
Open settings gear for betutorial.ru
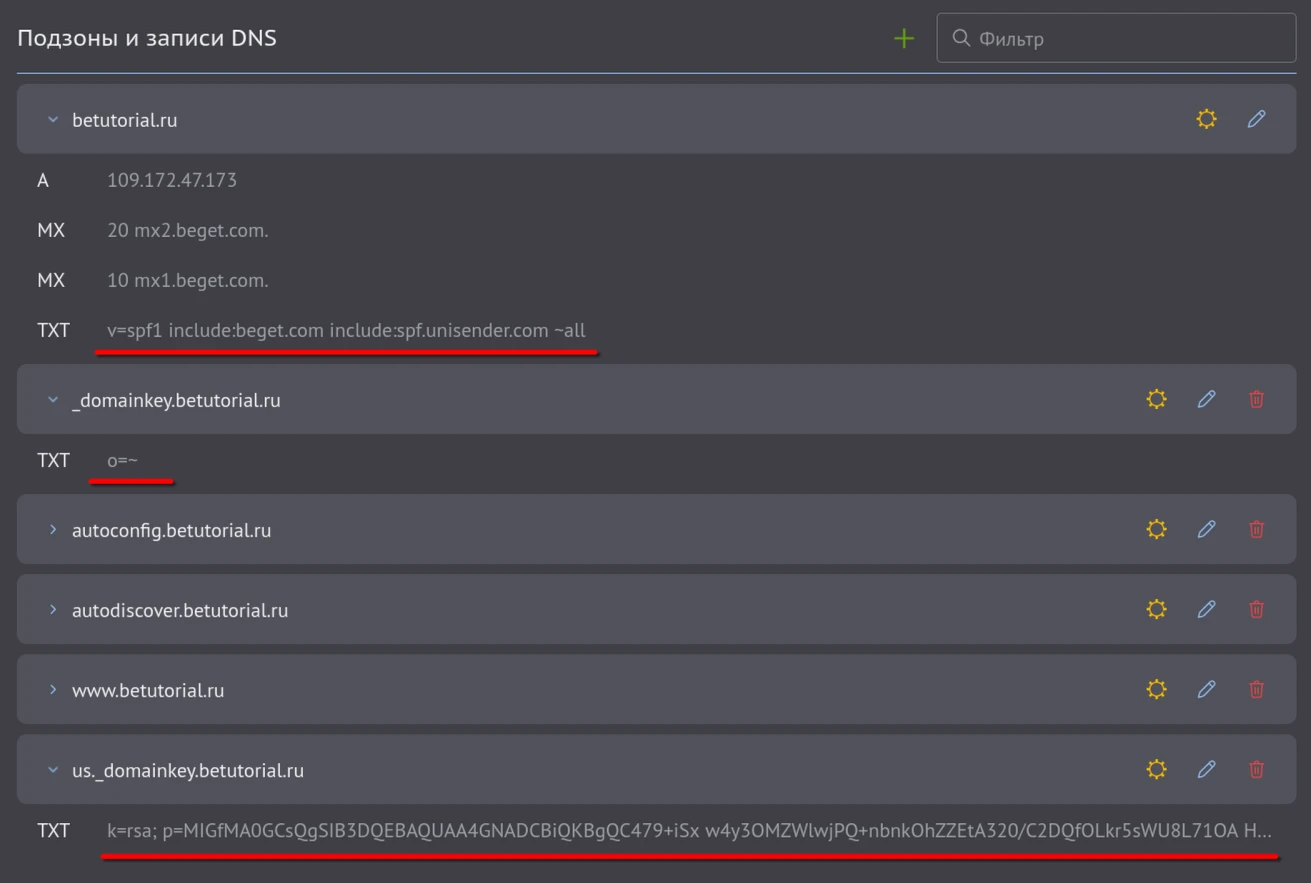coord(1206,119)
